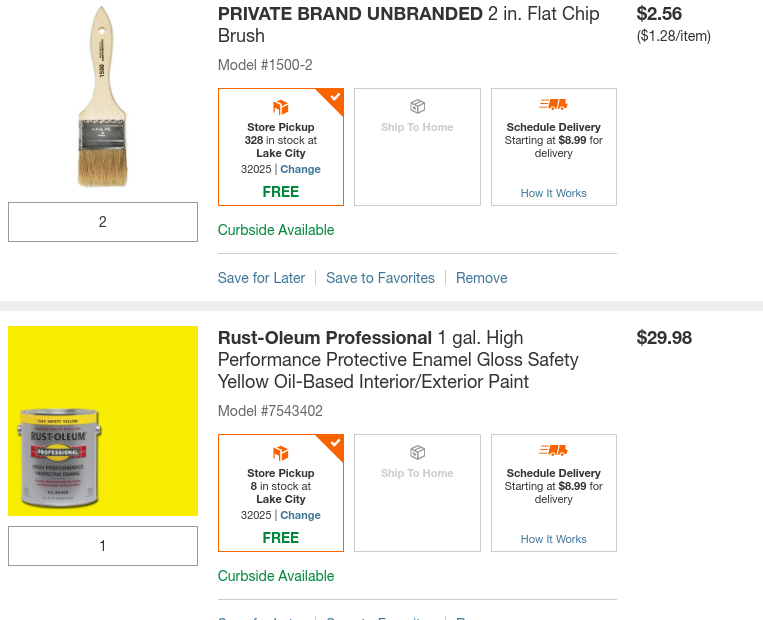Click the selected checkmark on Rust-Oleum pickup

335,443
